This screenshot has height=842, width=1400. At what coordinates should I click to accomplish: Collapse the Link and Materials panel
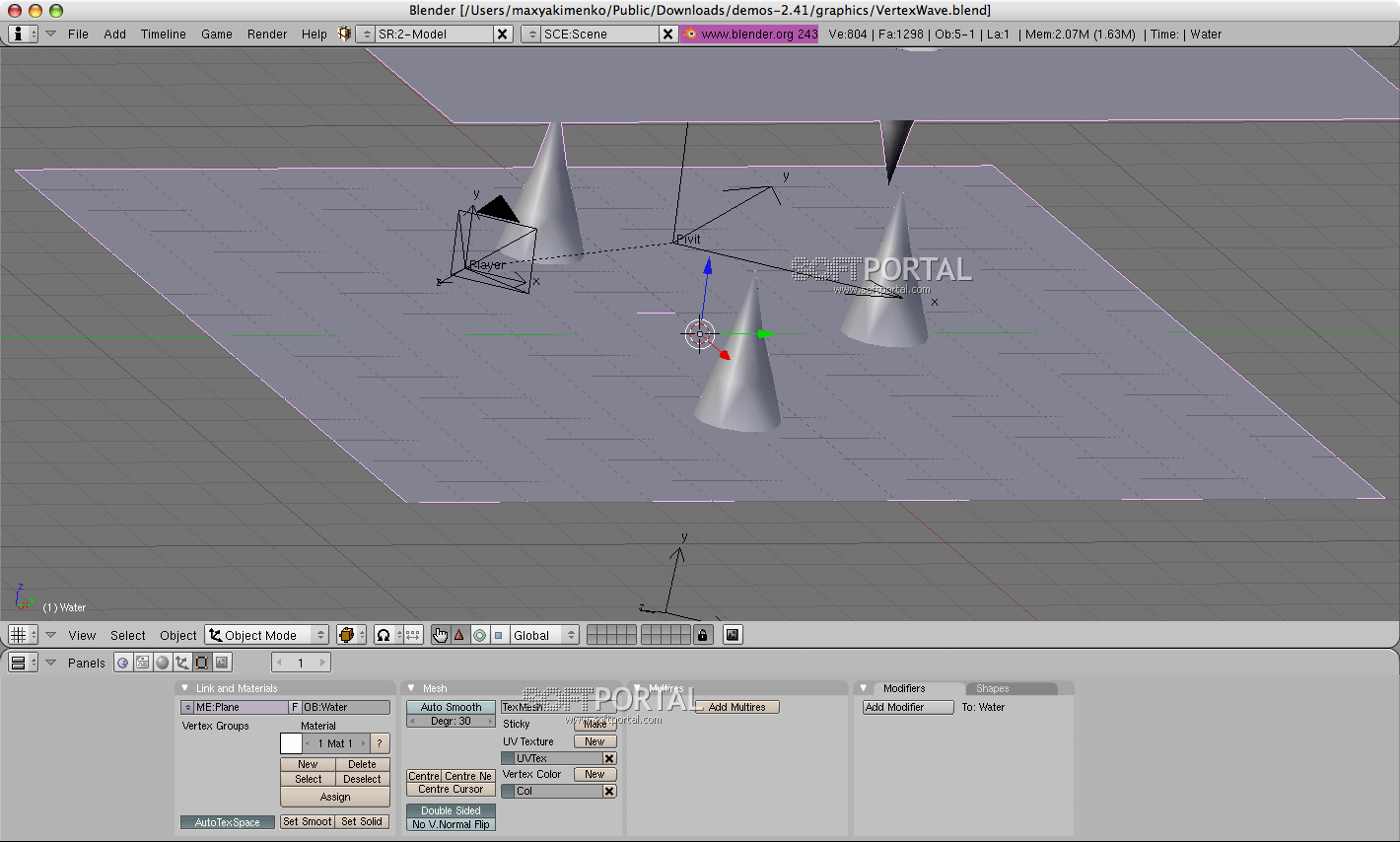[184, 688]
